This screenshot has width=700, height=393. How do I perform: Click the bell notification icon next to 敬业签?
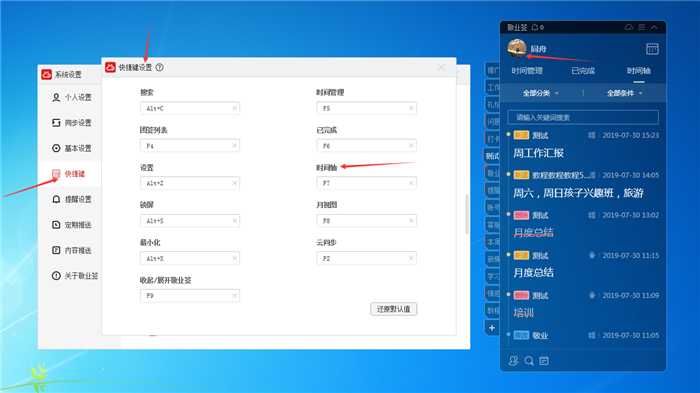pos(535,27)
